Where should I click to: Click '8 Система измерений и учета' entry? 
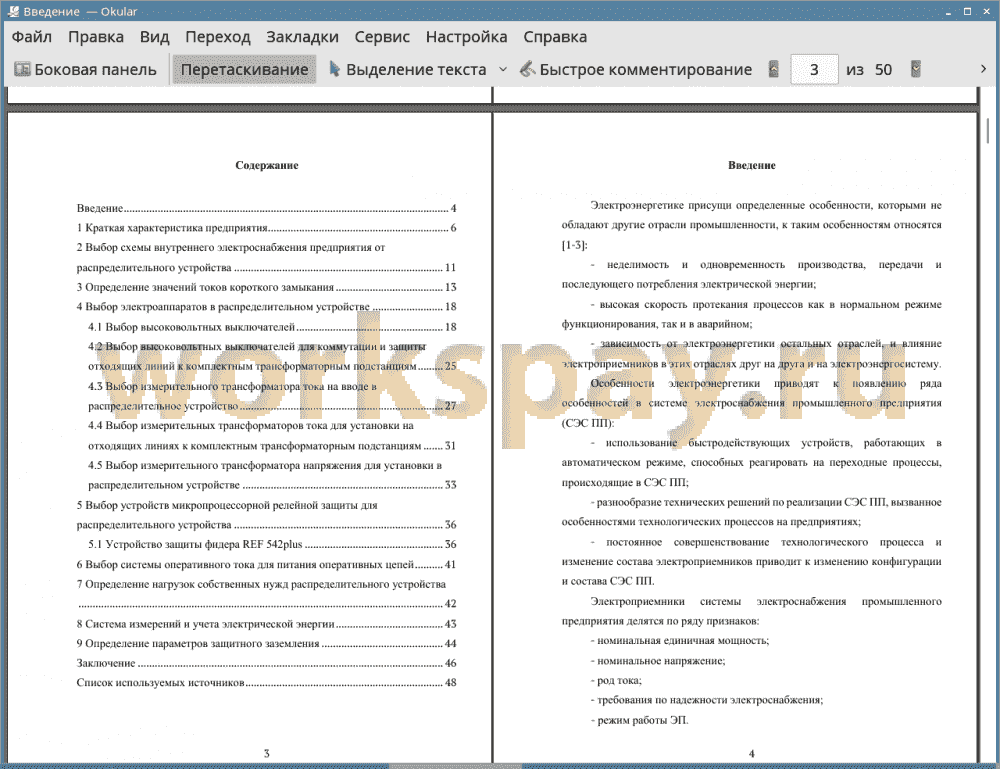point(267,624)
